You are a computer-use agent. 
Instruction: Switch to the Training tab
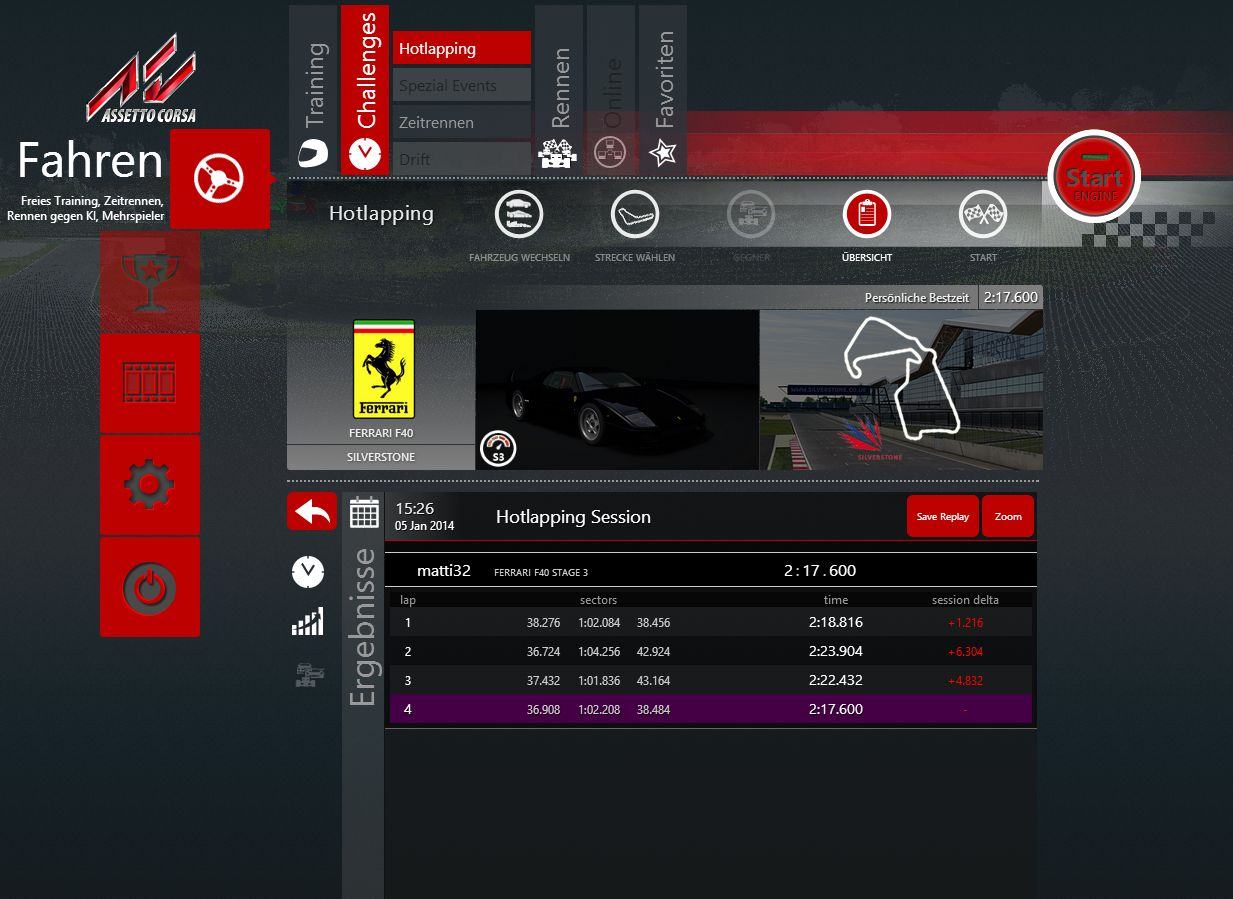click(314, 90)
